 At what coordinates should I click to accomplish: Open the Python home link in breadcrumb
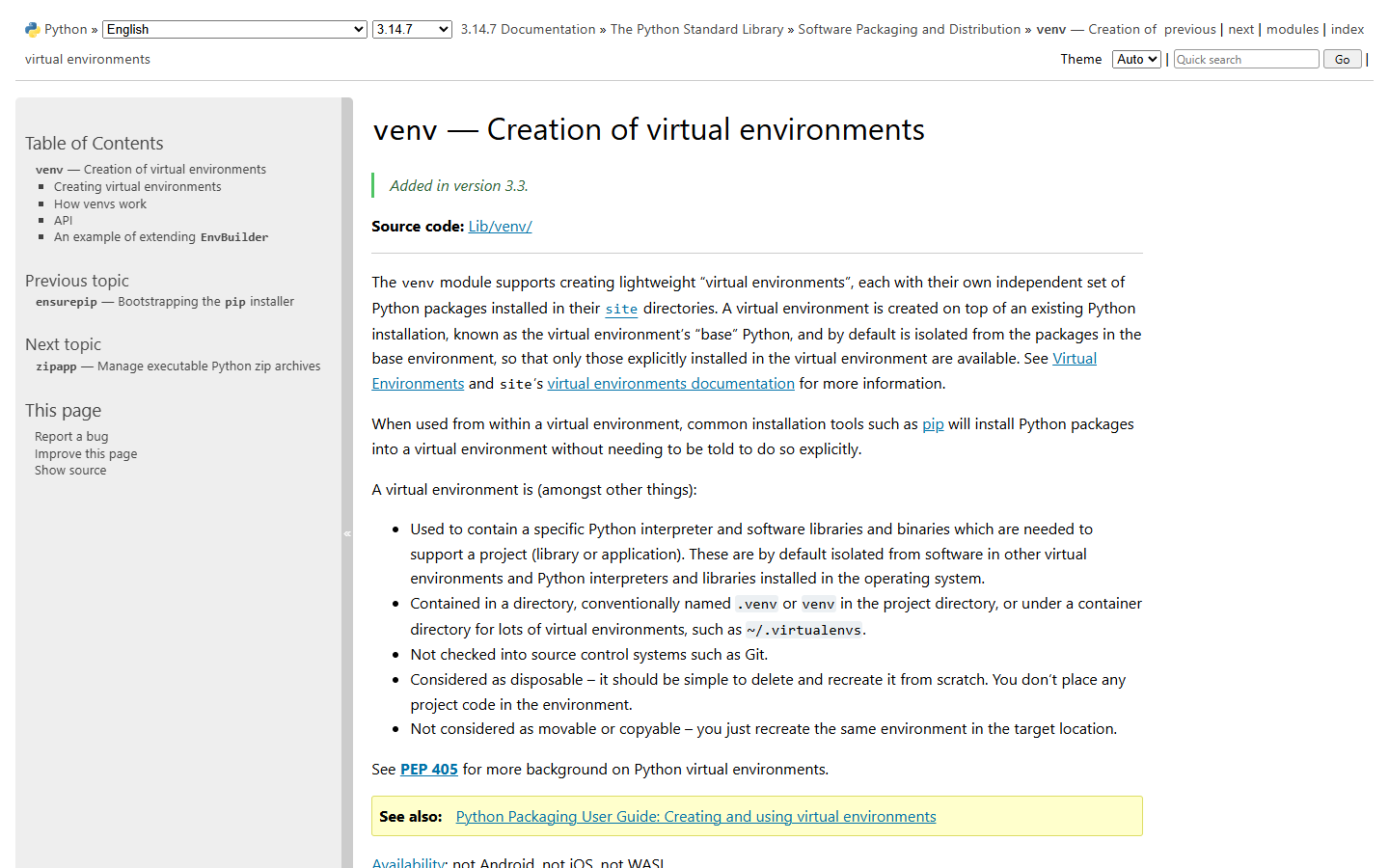[x=66, y=30]
